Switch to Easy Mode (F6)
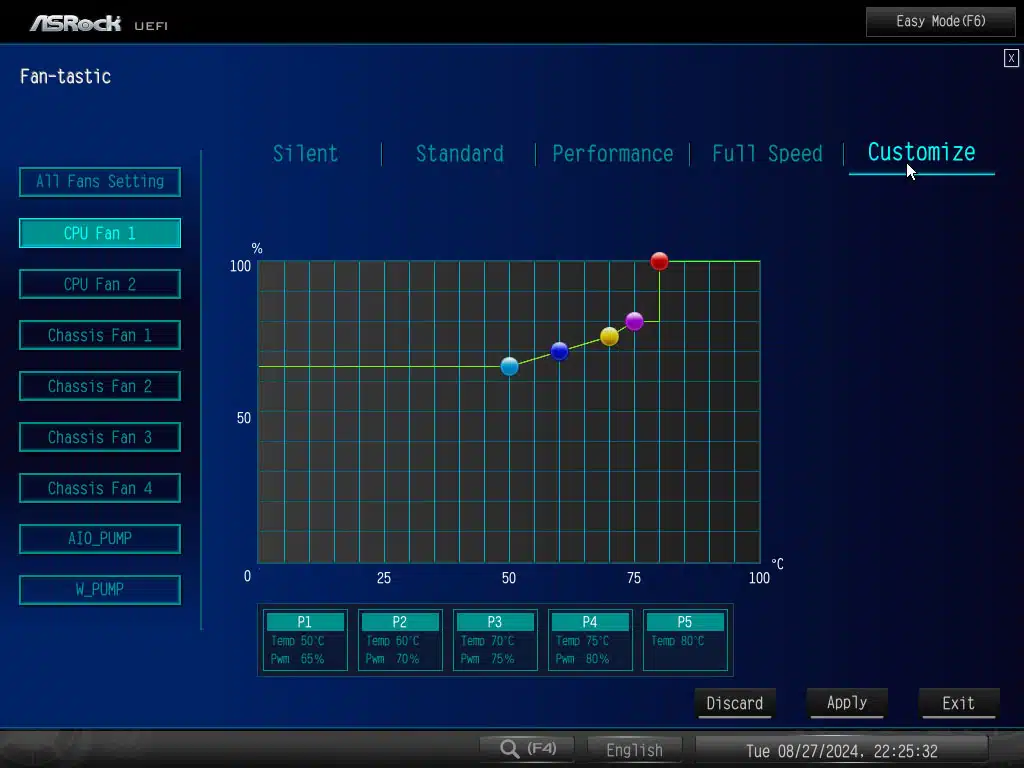1024x768 pixels. pyautogui.click(x=940, y=21)
